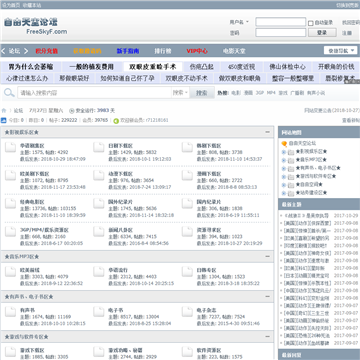Click the right arrow beside 论坛 in the nav bar
360x360 pixels.
coord(26,51)
